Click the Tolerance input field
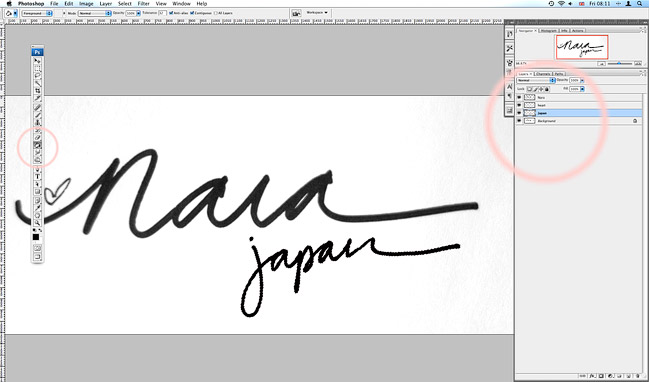Viewport: 649px width, 382px height. [162, 13]
